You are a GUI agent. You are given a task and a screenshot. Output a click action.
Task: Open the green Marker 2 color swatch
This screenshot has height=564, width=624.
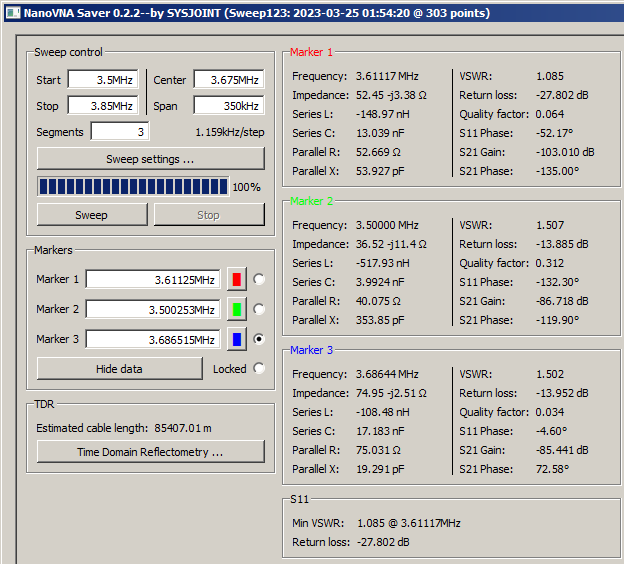click(237, 309)
